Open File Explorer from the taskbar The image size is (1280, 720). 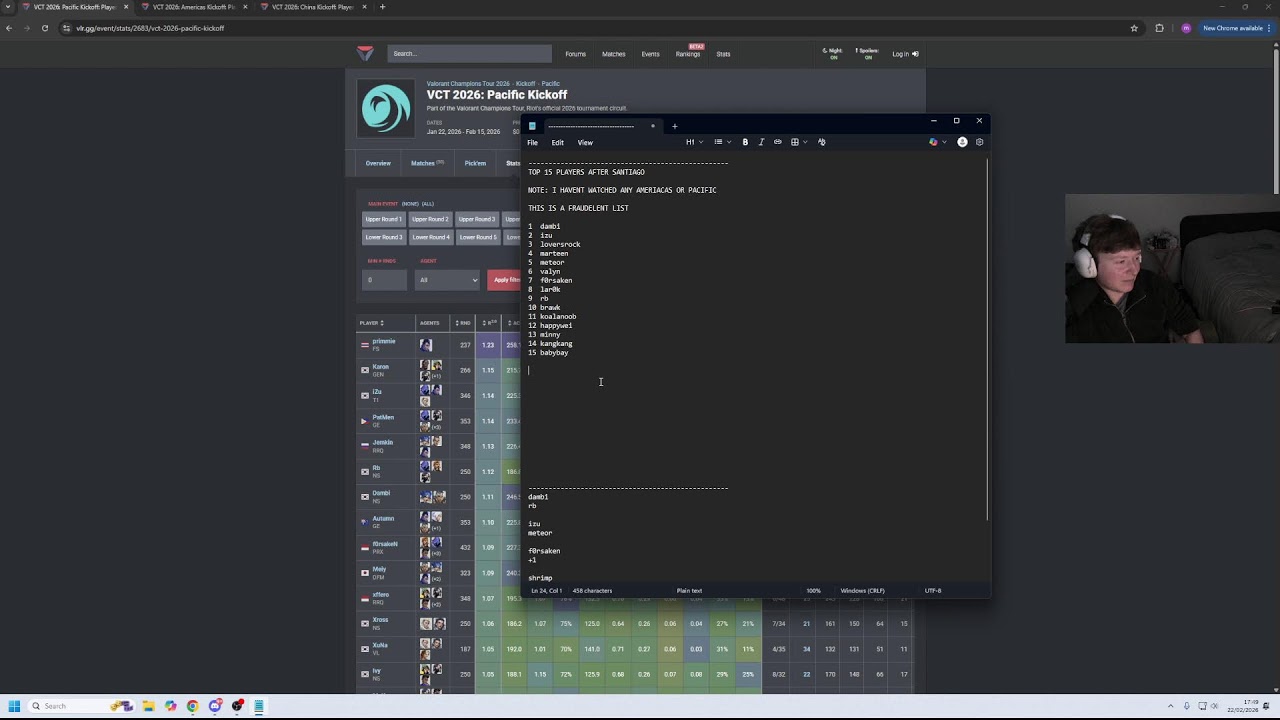(x=148, y=706)
